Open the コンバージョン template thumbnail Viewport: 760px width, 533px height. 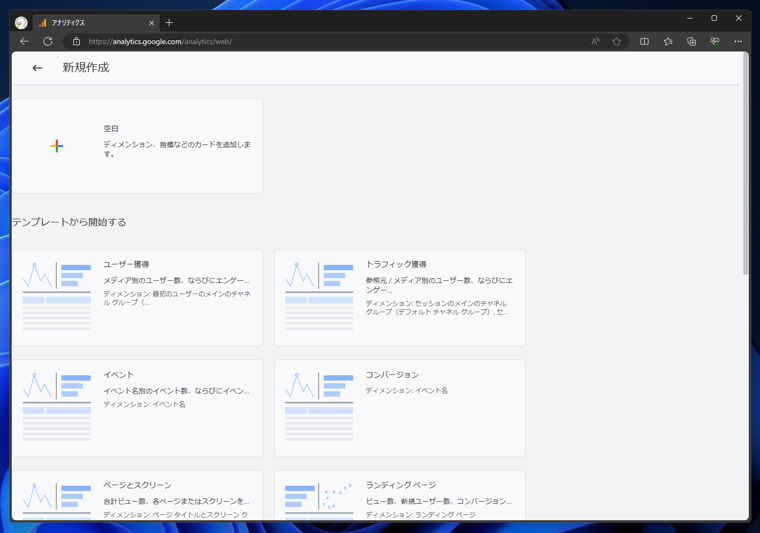point(319,407)
